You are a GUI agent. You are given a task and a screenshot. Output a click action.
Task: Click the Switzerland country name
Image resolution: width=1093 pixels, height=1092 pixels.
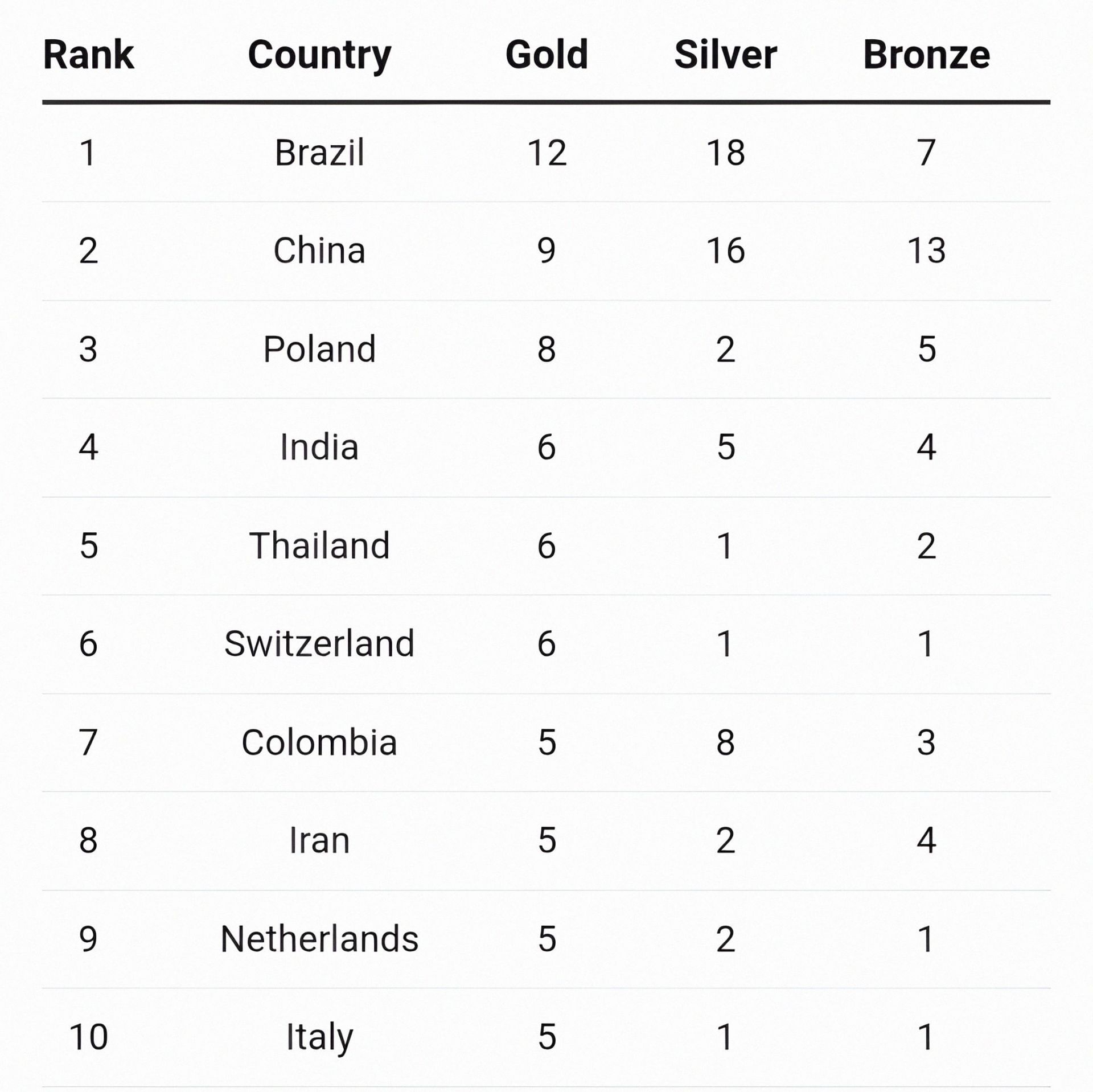pyautogui.click(x=319, y=644)
